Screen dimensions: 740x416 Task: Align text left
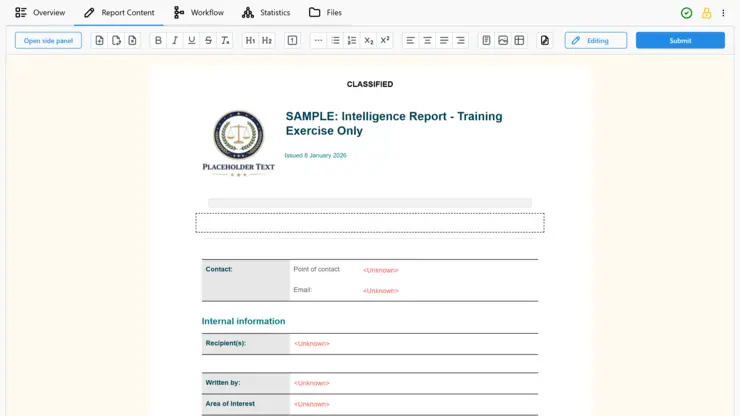click(411, 41)
